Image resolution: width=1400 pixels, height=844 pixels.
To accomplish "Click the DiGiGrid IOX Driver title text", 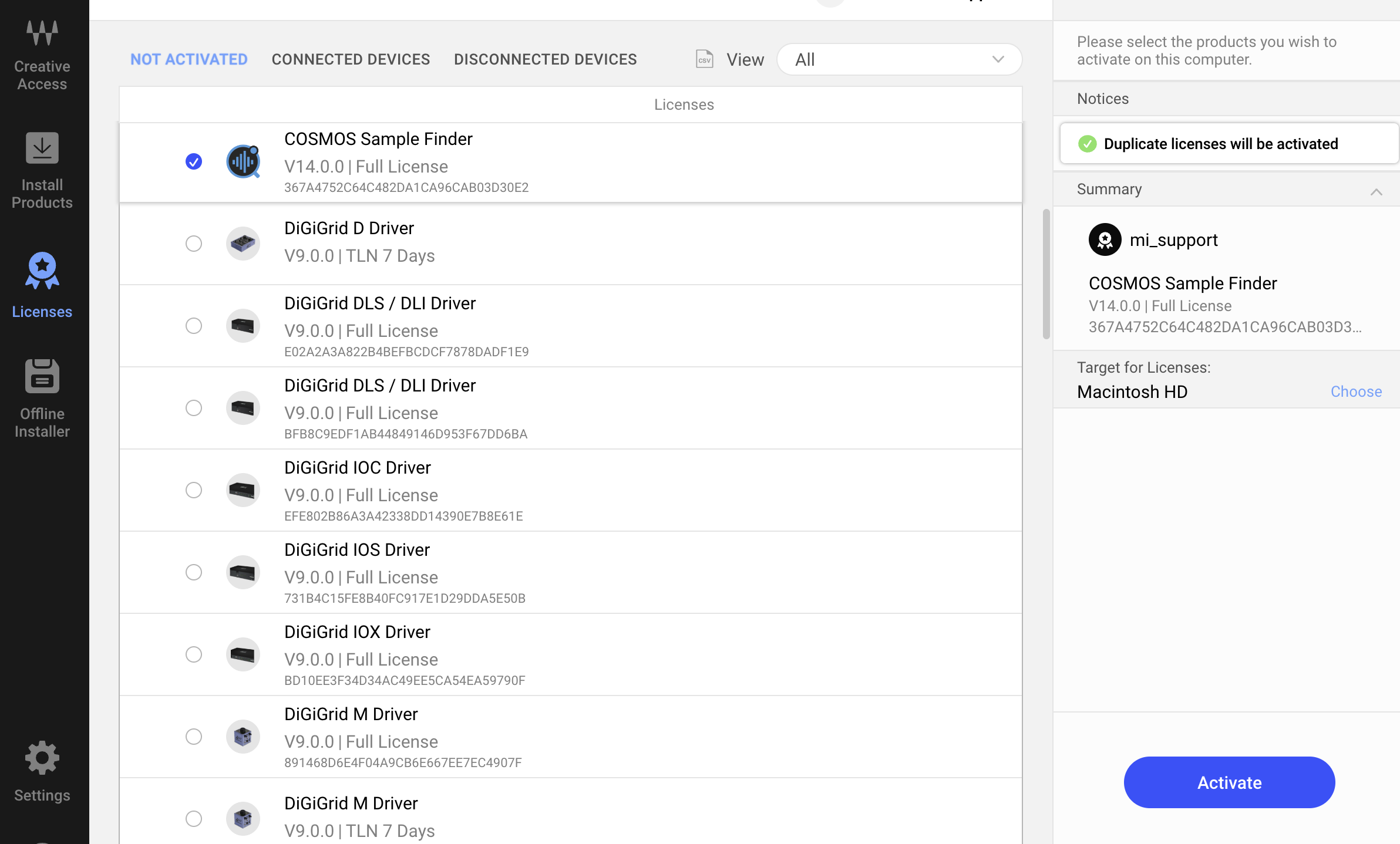I will coord(357,632).
